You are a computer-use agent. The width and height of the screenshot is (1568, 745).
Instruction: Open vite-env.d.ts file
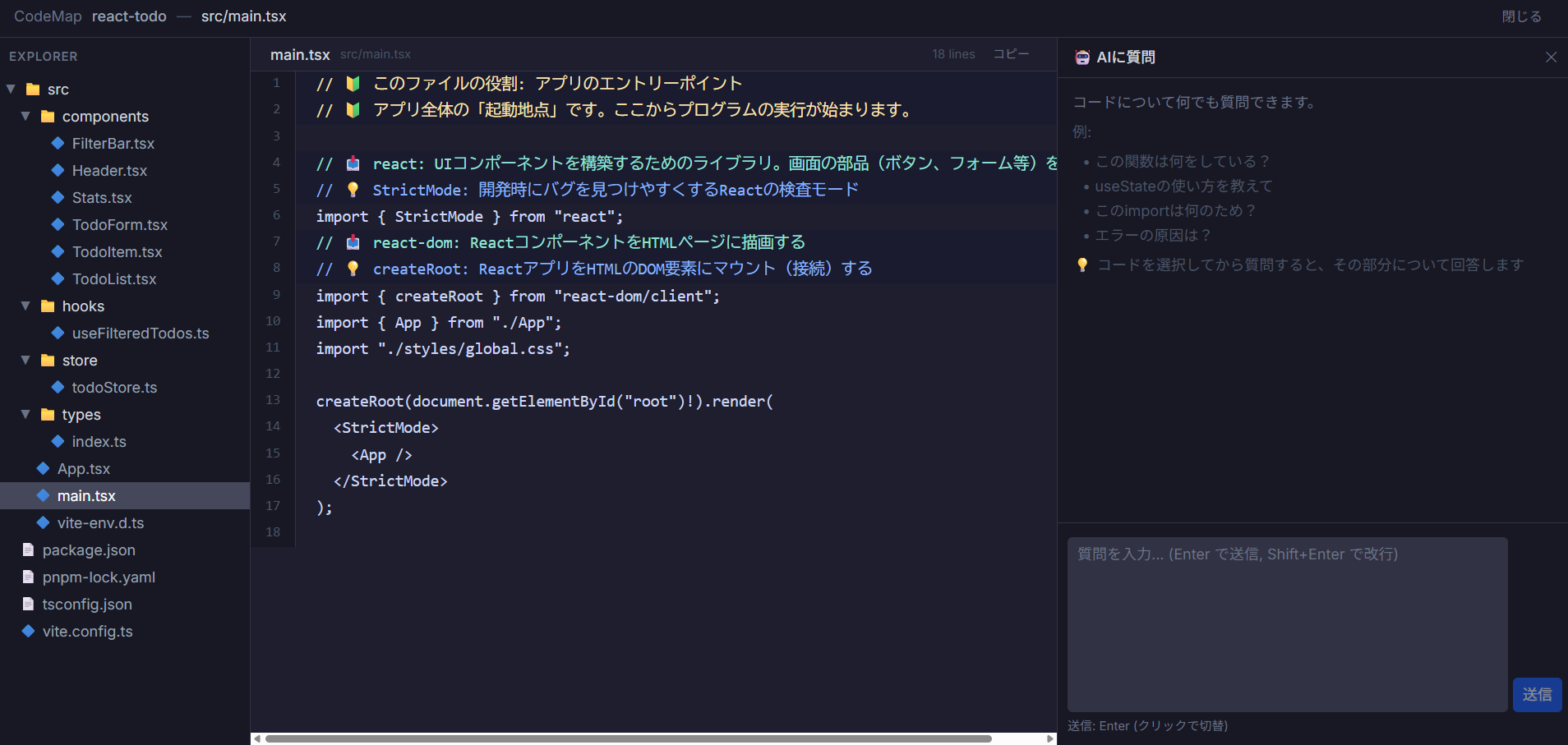[100, 522]
